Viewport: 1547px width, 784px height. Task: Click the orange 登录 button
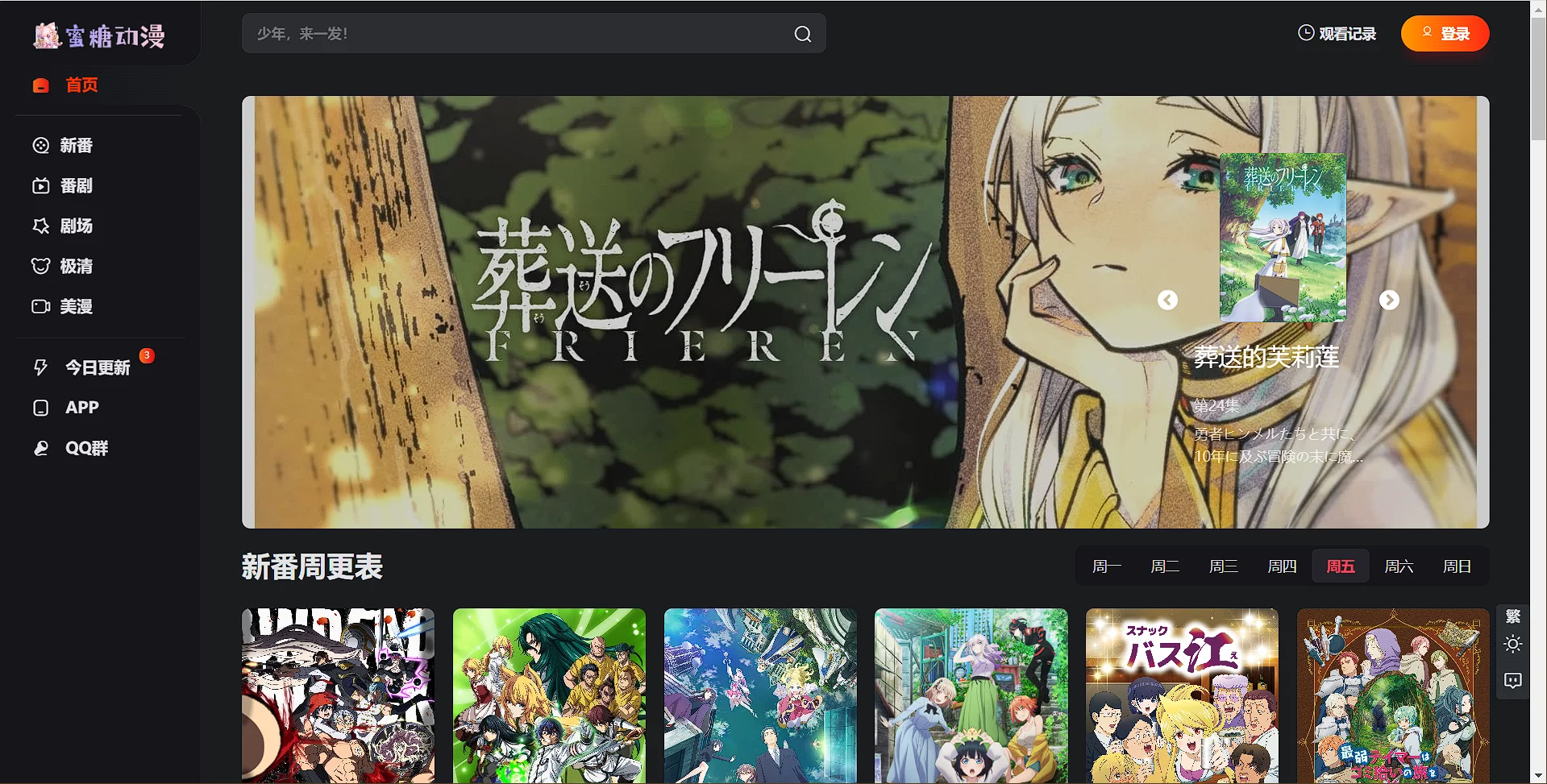point(1445,34)
